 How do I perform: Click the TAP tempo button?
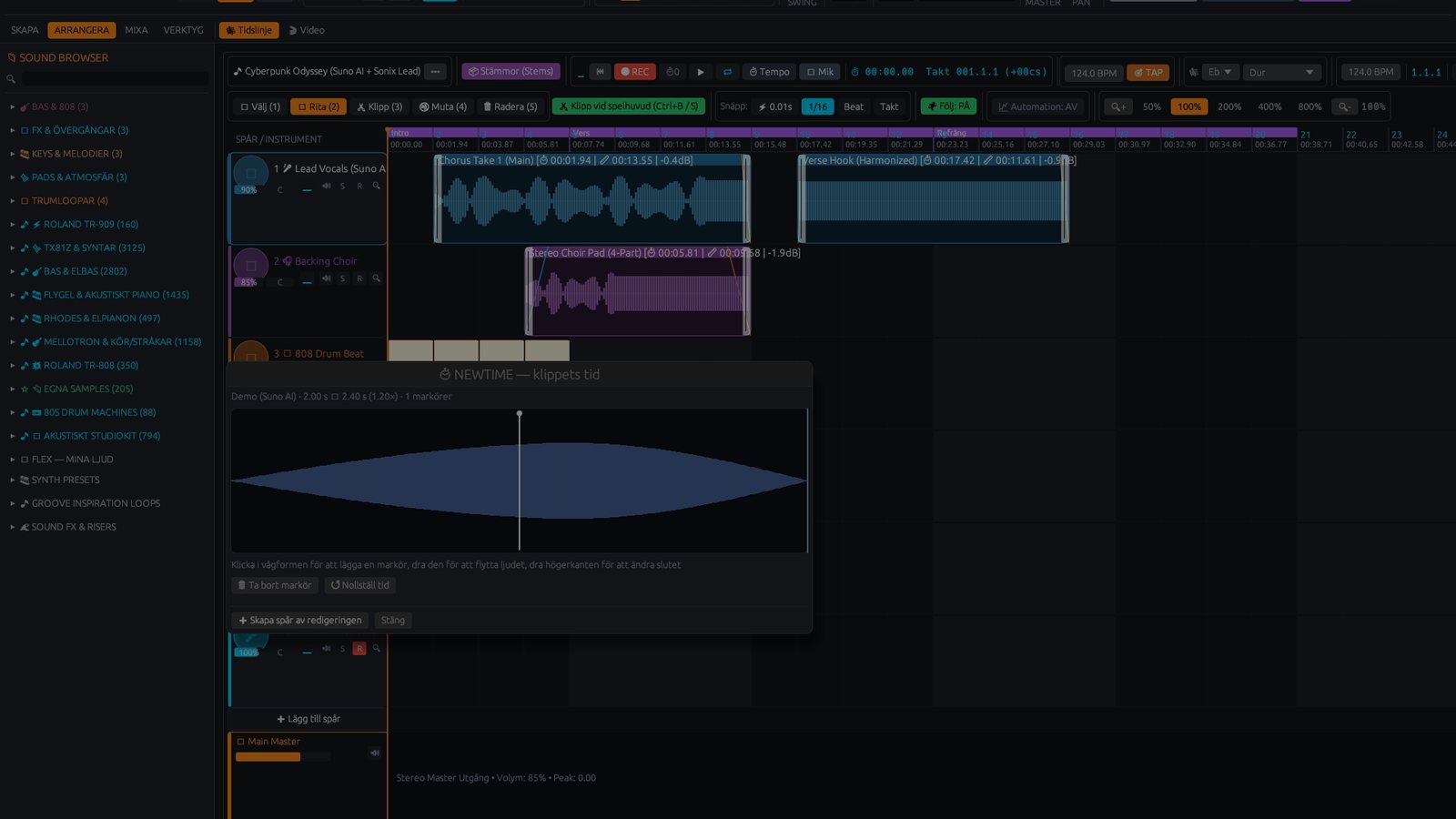coord(1148,73)
